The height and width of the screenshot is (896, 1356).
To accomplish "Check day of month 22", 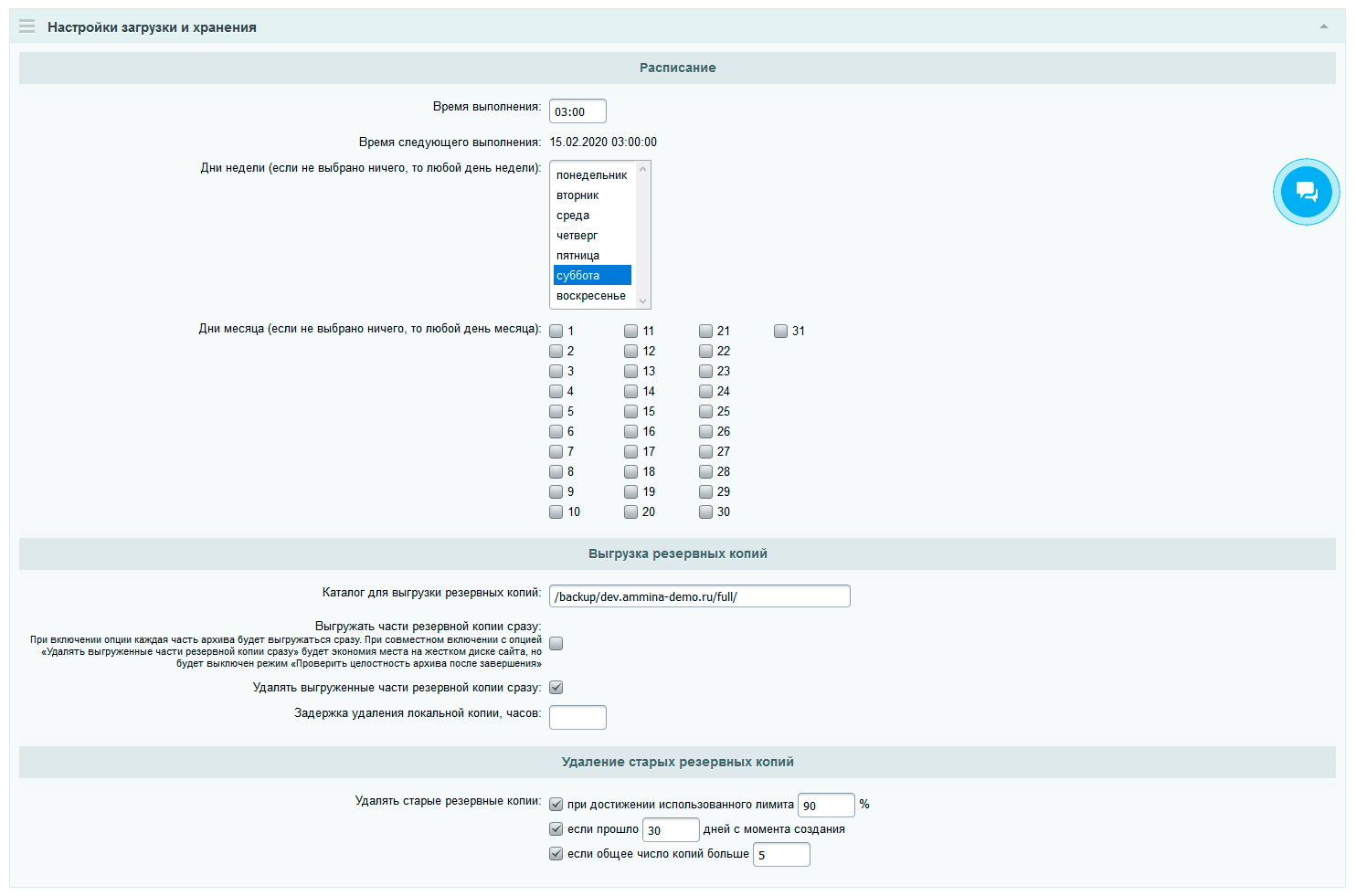I will tap(705, 351).
